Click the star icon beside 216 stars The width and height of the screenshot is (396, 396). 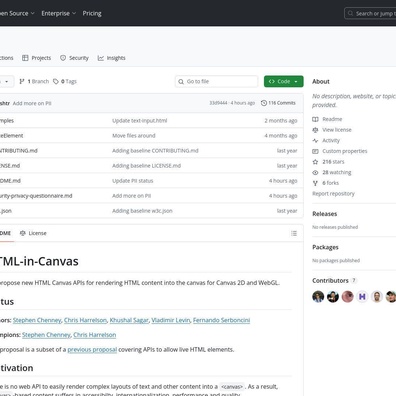coord(315,162)
